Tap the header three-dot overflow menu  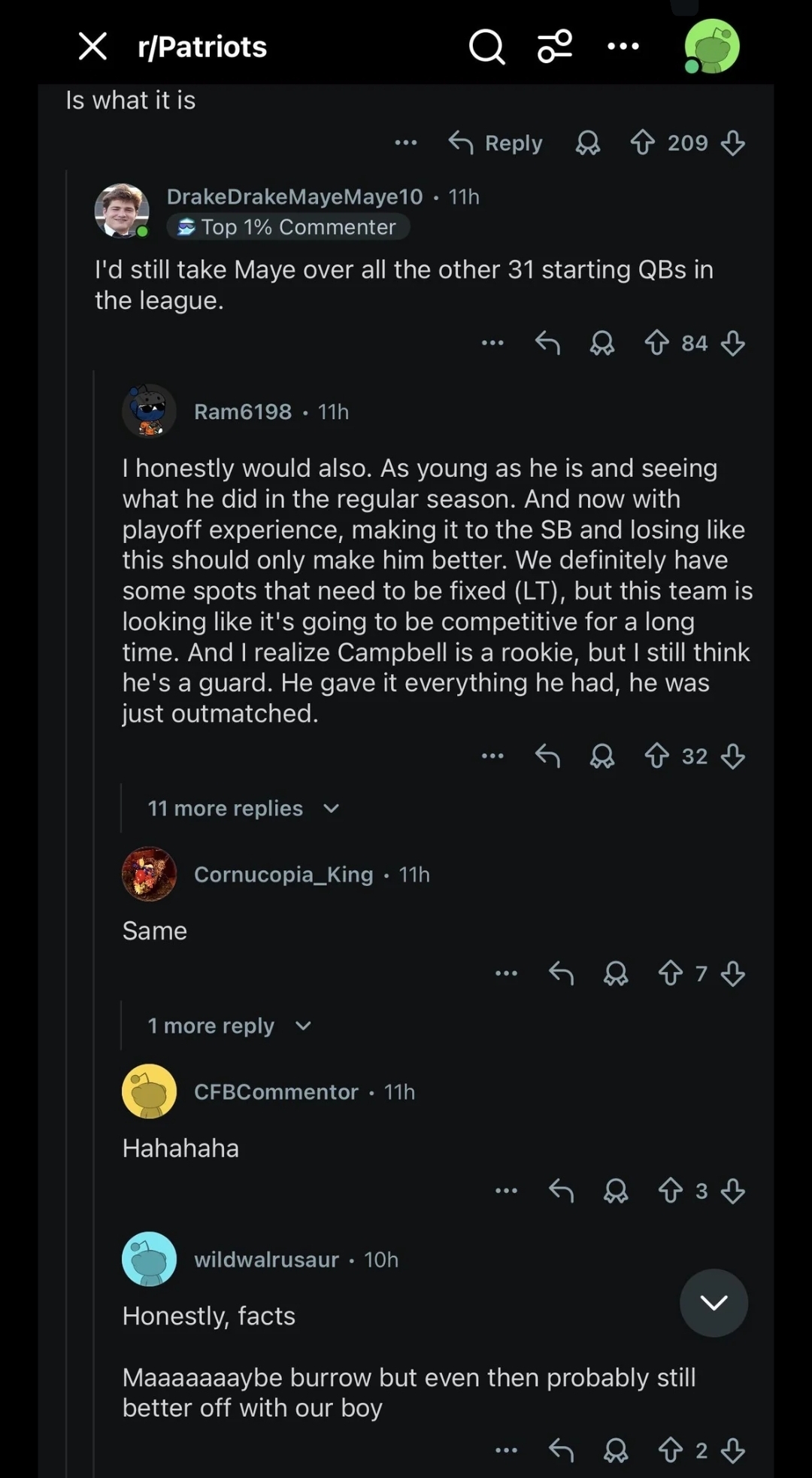pos(623,47)
